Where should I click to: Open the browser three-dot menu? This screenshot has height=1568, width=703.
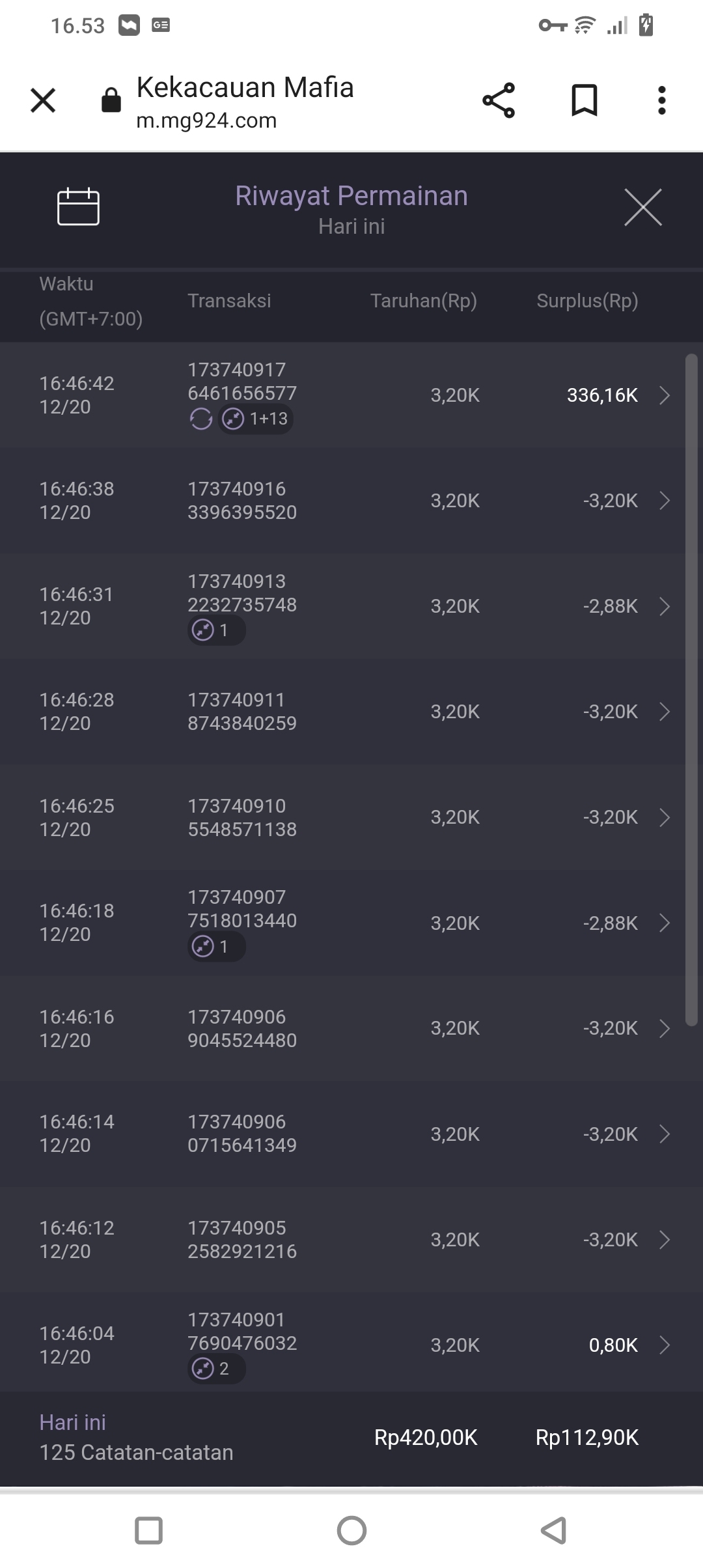(661, 100)
